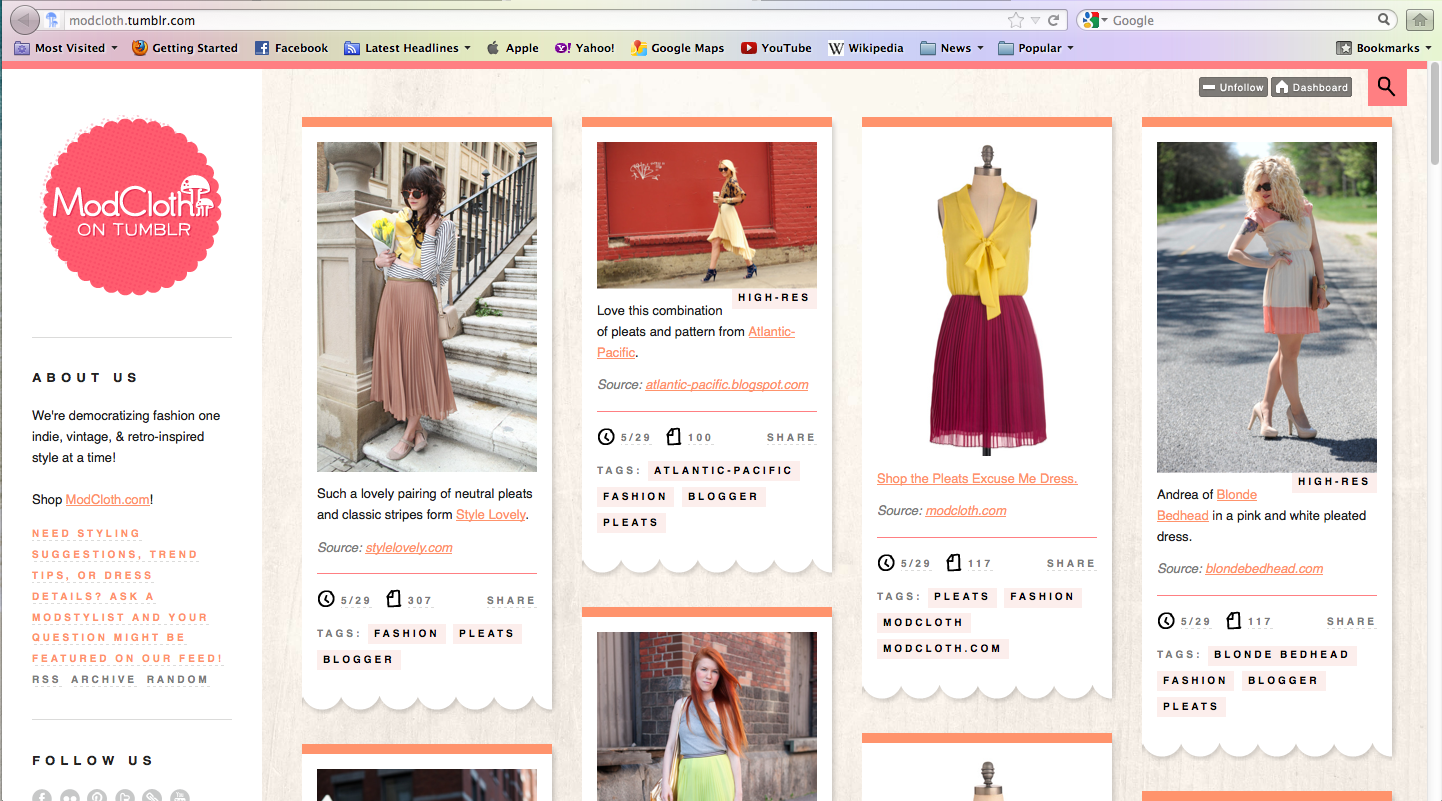Click Shop the Pleats Excuse Me Dress

click(977, 479)
